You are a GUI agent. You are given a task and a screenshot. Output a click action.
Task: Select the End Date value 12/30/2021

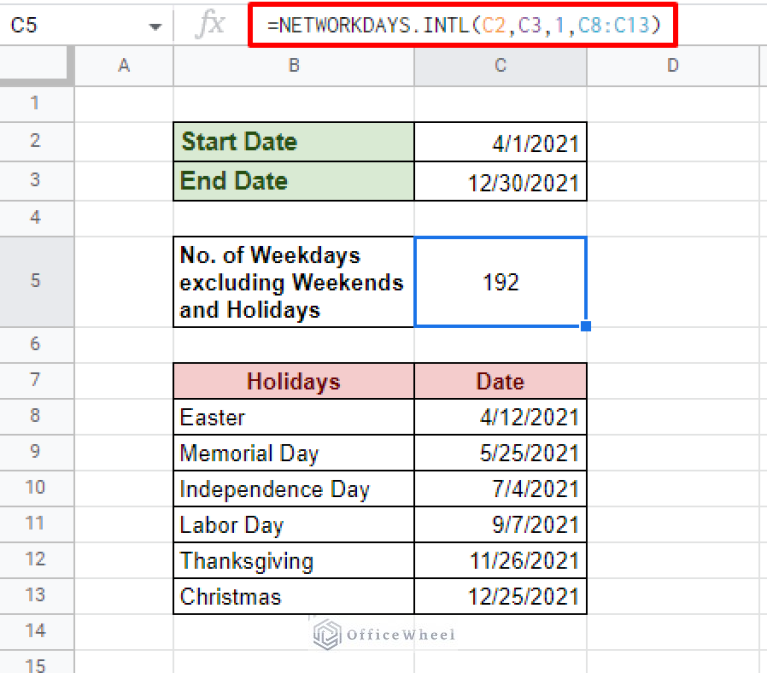[500, 182]
